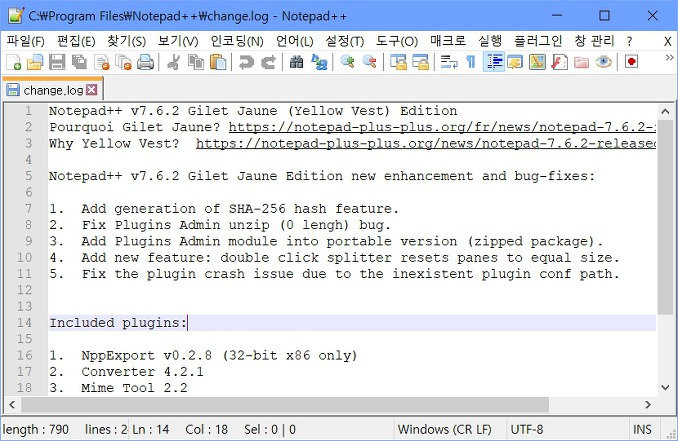678x441 pixels.
Task: Open the Why Yellow Vest news link
Action: click(x=426, y=144)
